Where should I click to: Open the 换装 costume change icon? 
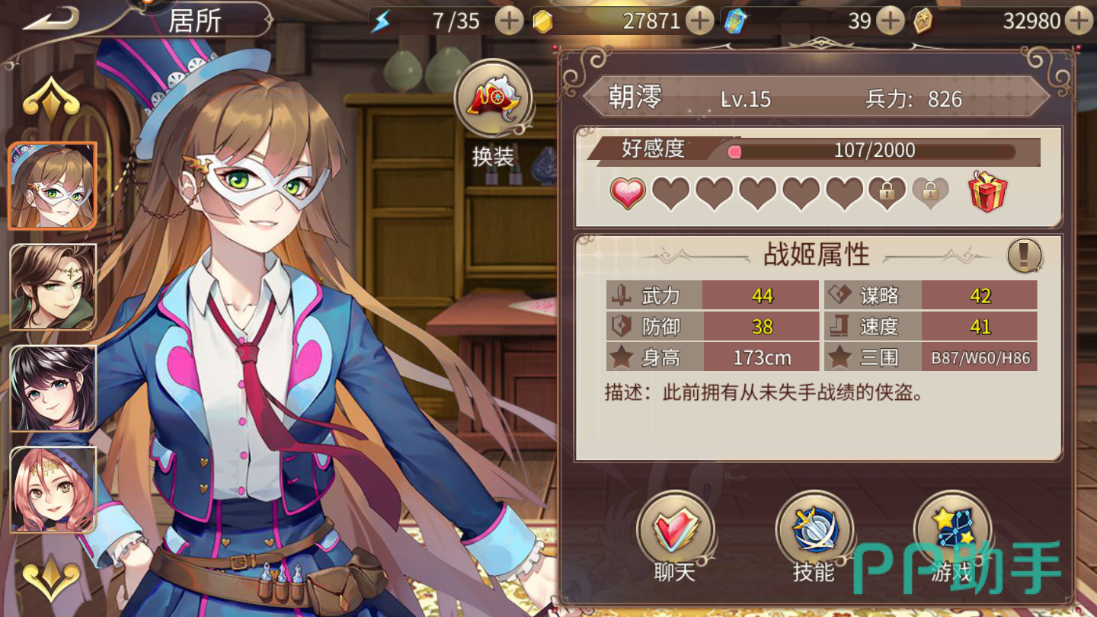(494, 99)
